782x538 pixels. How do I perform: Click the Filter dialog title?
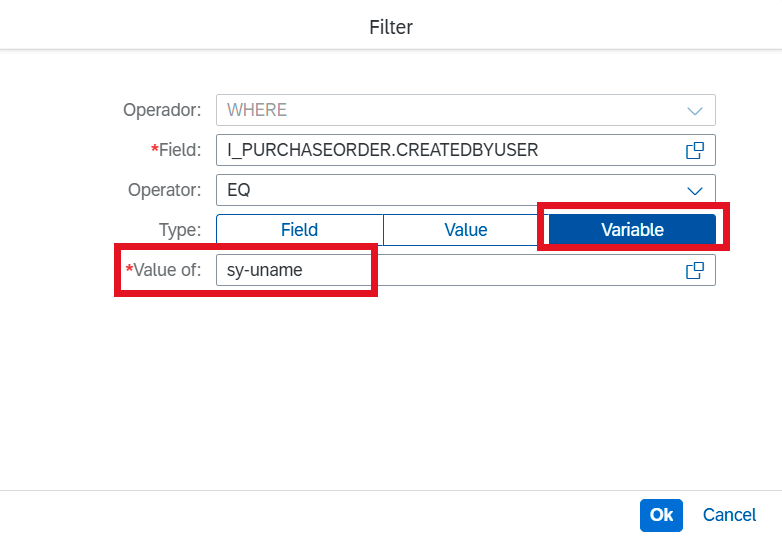coord(391,27)
